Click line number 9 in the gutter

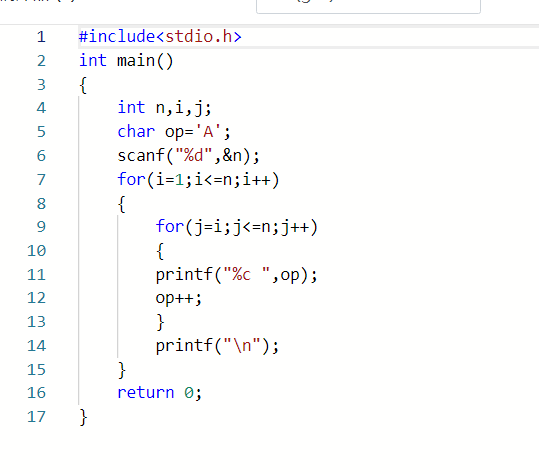41,227
